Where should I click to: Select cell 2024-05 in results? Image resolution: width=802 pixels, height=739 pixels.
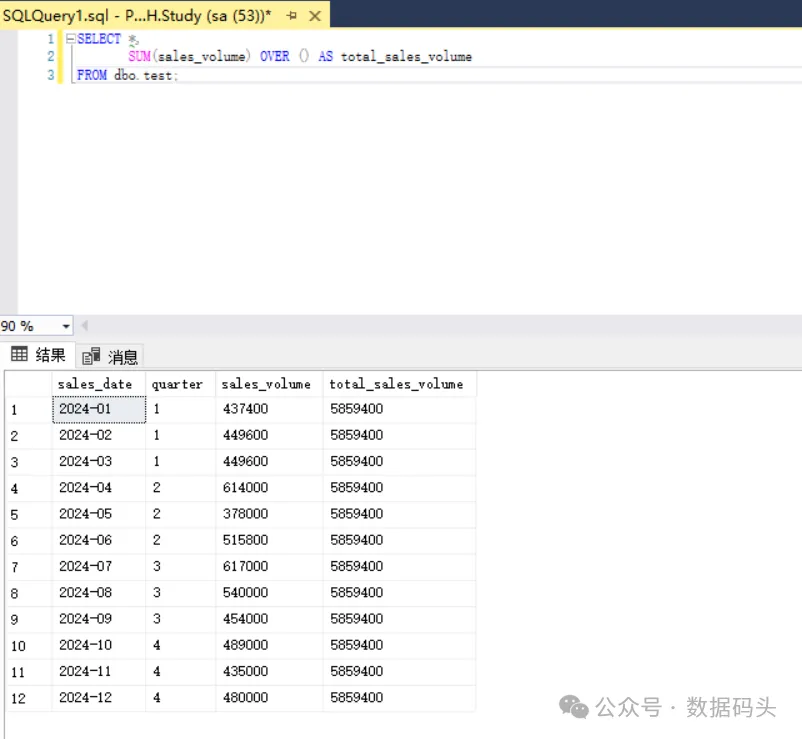(x=99, y=514)
